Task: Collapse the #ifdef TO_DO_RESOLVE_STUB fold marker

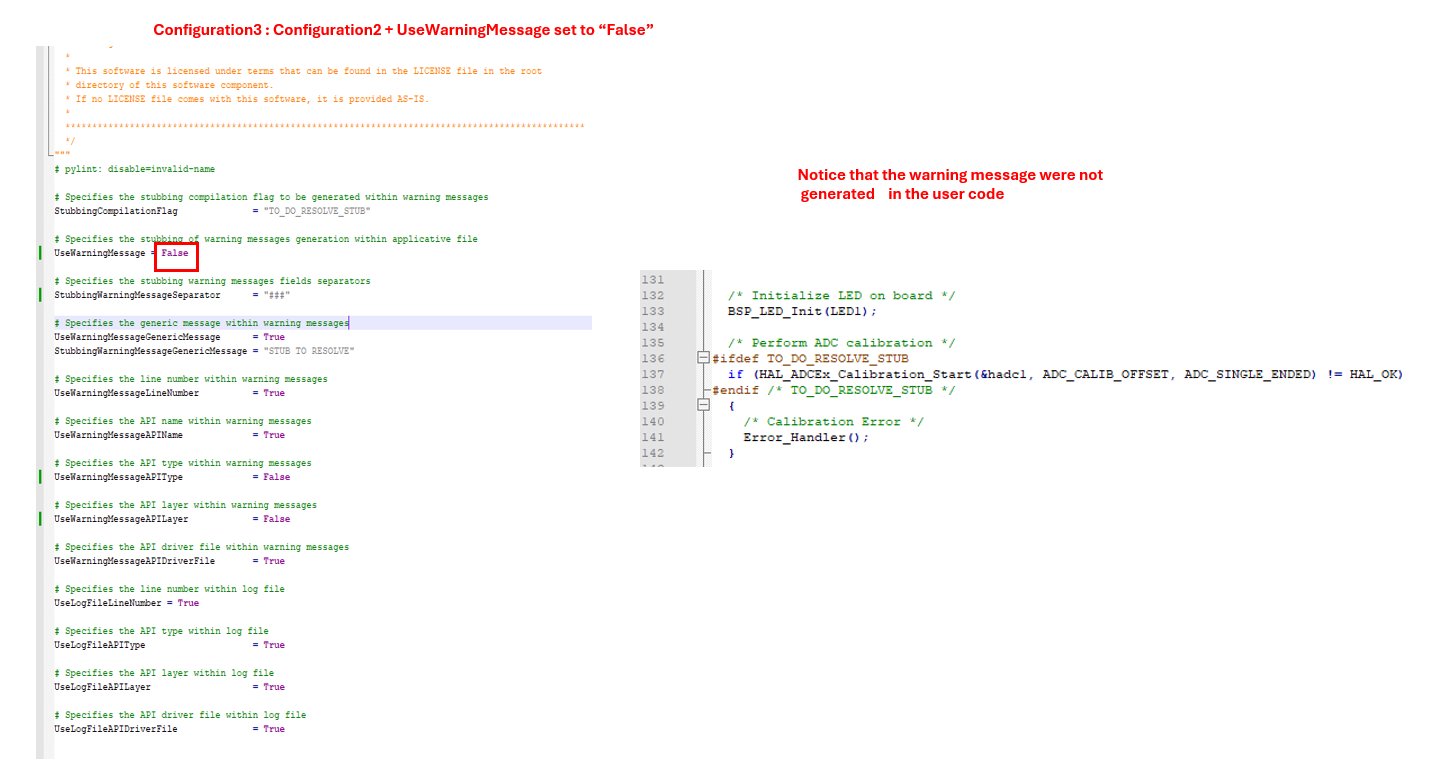Action: pos(704,359)
